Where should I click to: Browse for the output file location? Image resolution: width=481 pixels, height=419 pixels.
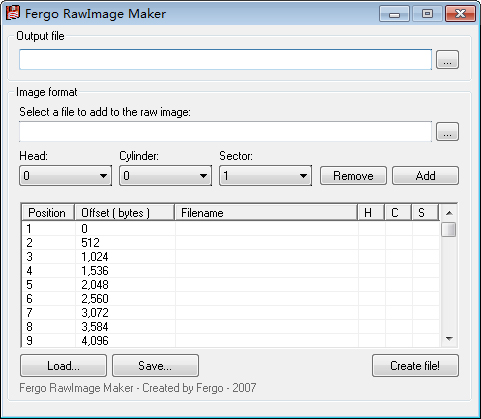pos(447,60)
